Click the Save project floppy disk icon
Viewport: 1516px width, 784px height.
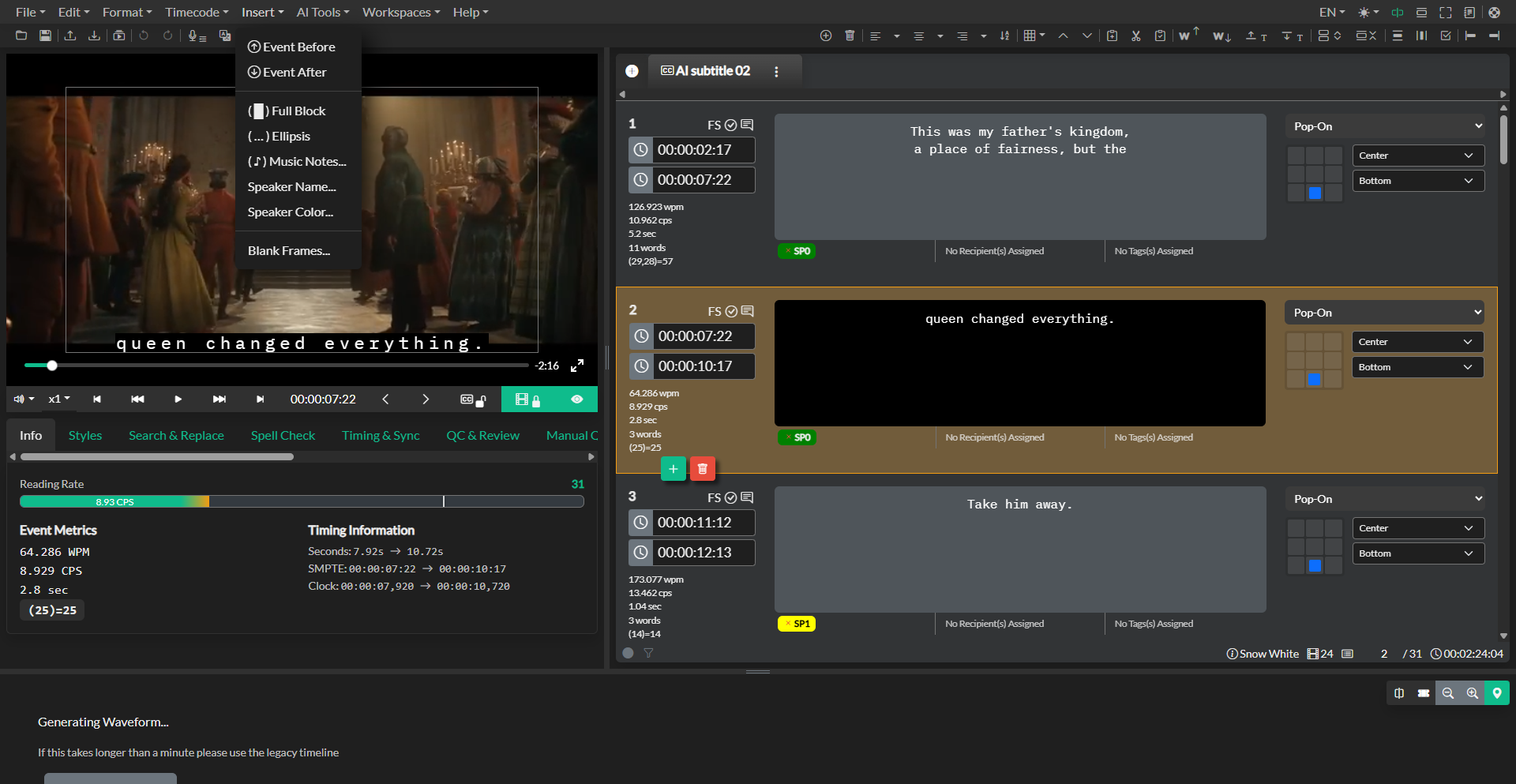(x=45, y=36)
